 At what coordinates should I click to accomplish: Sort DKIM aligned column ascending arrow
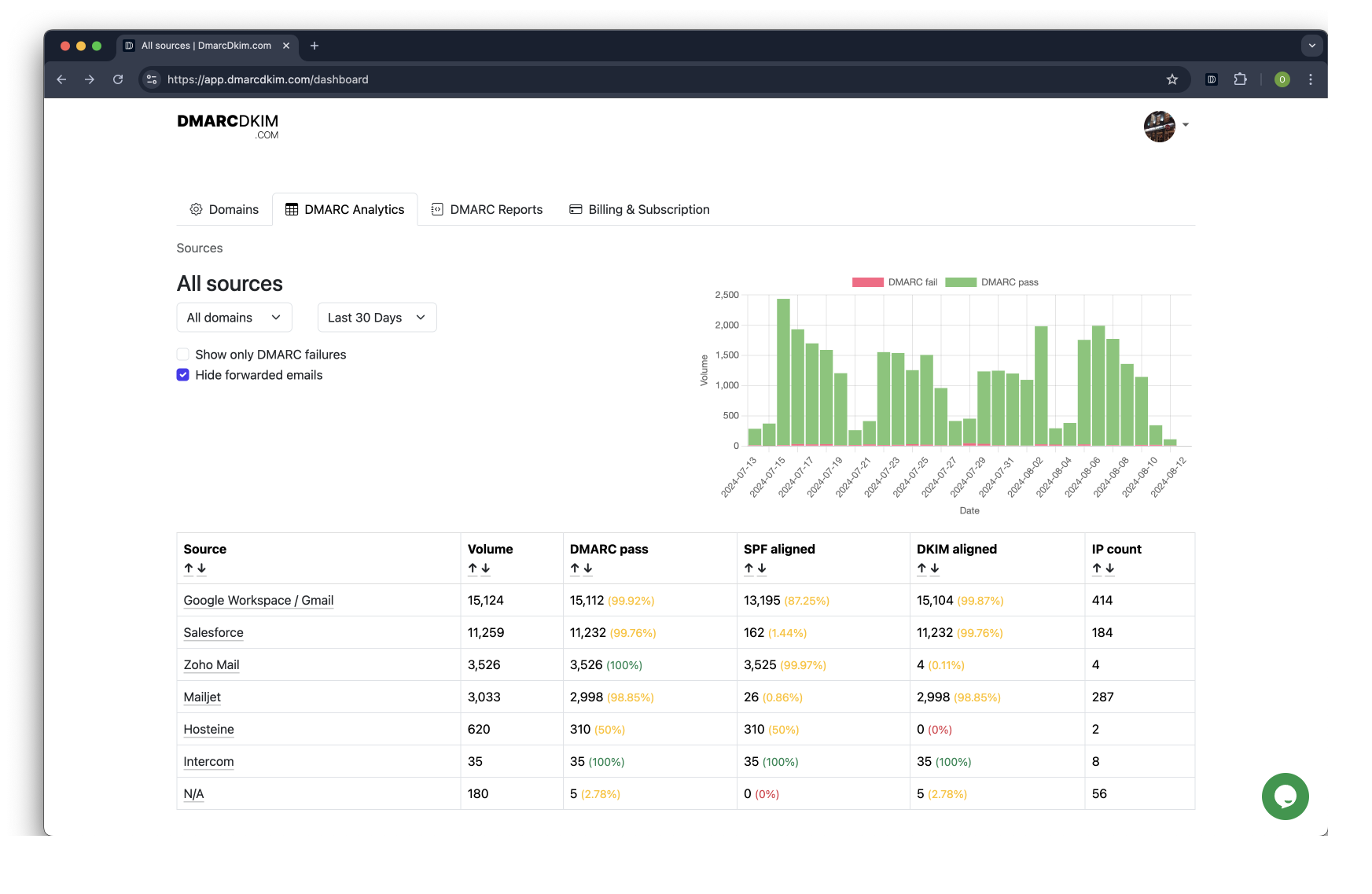921,568
